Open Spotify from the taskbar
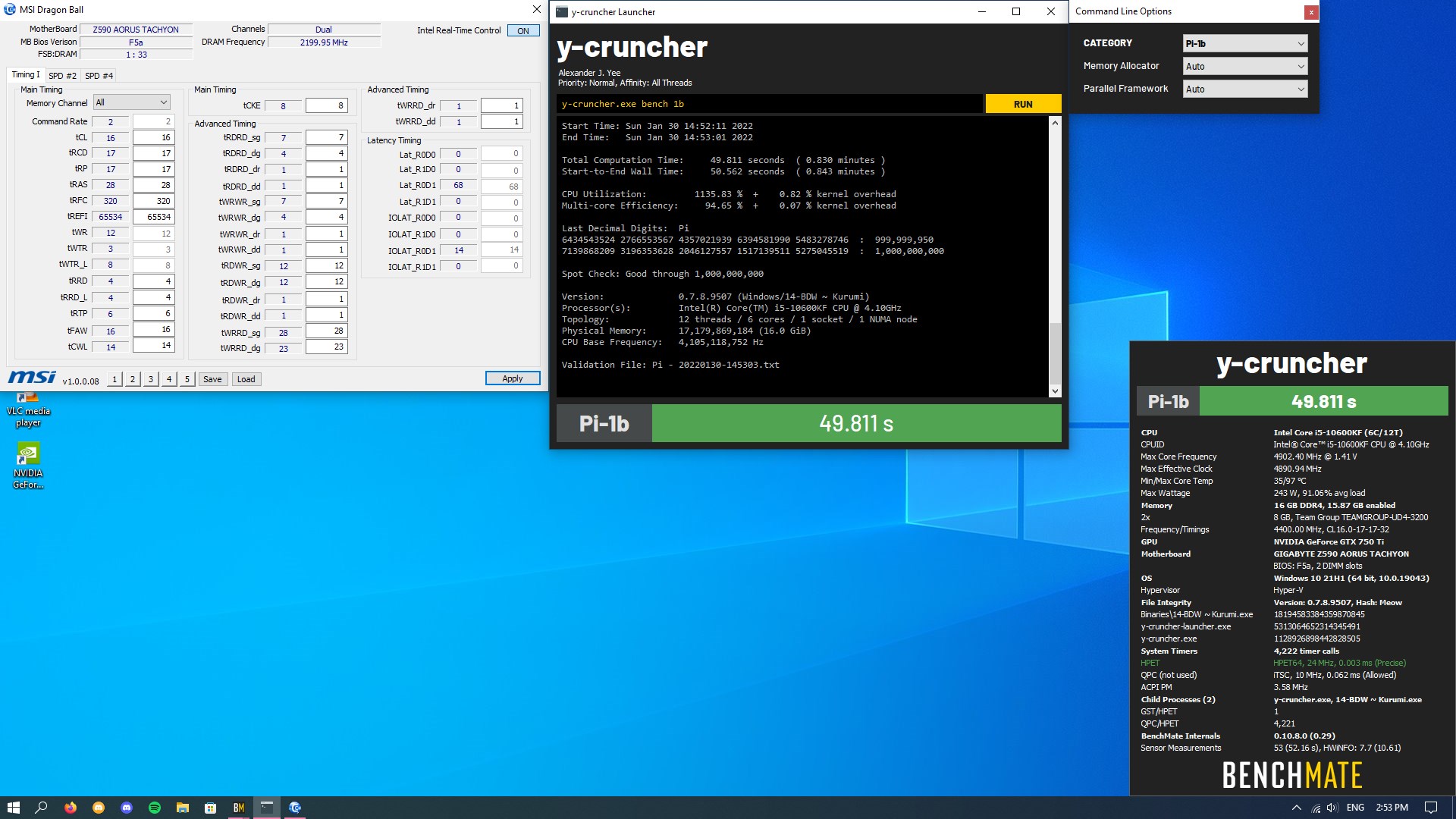Image resolution: width=1456 pixels, height=819 pixels. (x=155, y=808)
